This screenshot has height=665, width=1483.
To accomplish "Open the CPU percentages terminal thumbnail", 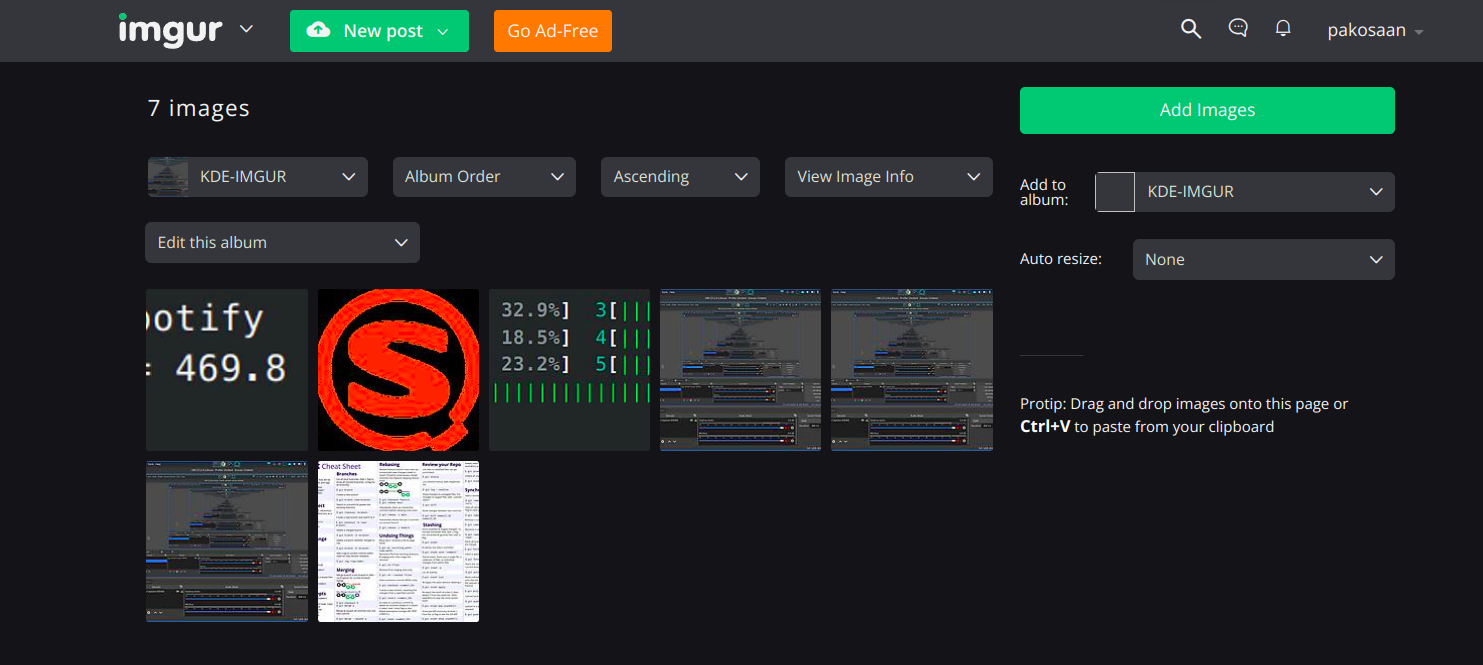I will [x=570, y=370].
